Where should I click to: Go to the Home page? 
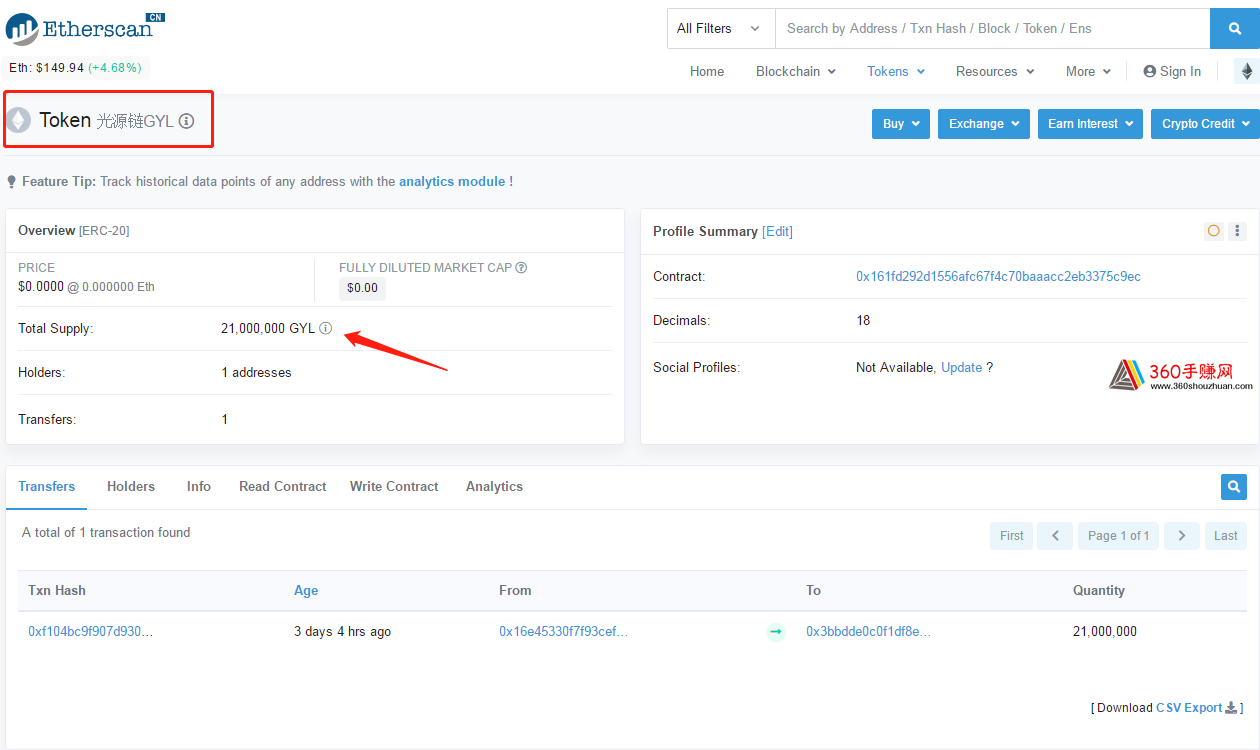tap(707, 71)
